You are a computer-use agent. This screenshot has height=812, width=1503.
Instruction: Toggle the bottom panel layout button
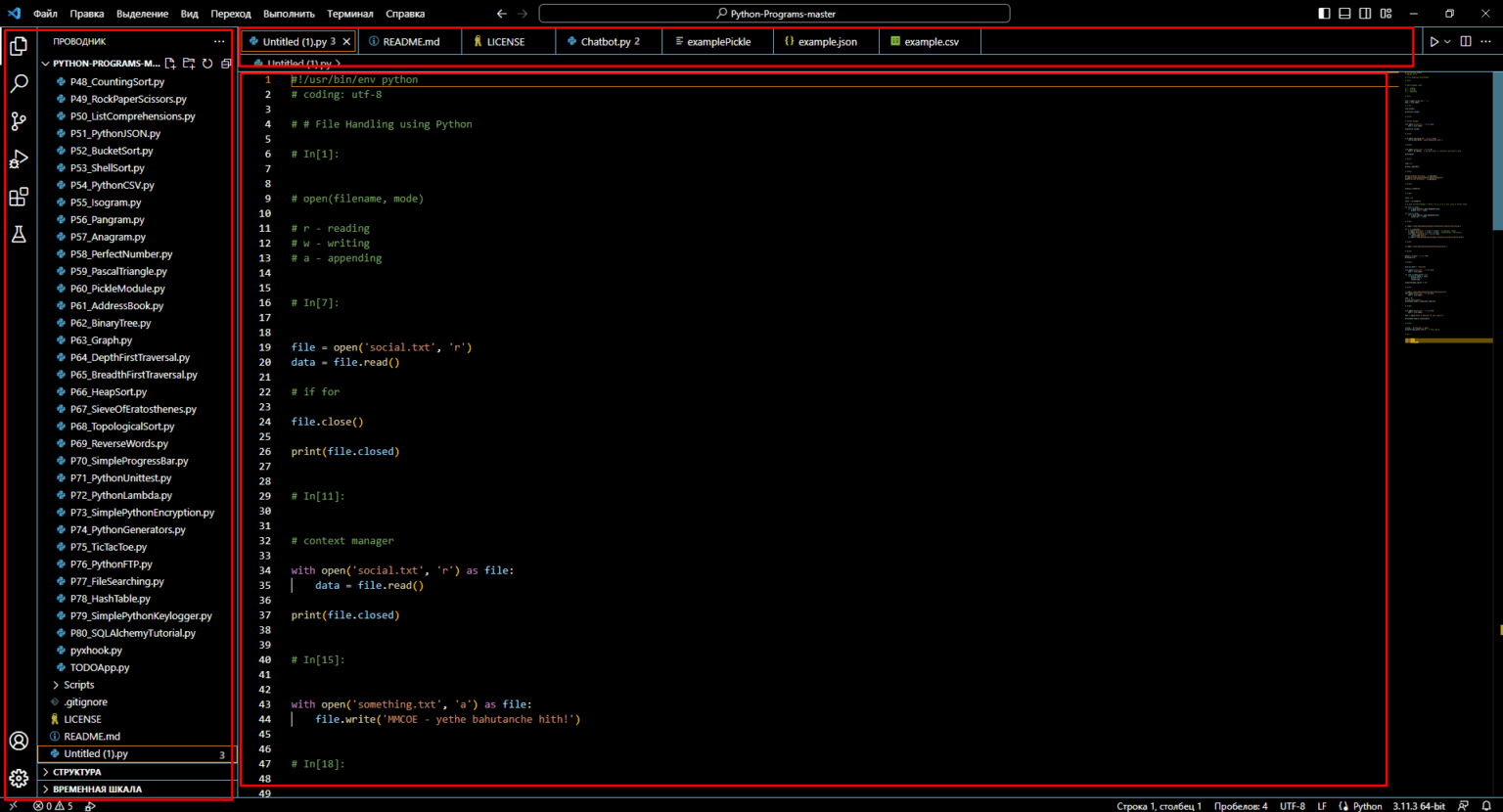click(1344, 14)
